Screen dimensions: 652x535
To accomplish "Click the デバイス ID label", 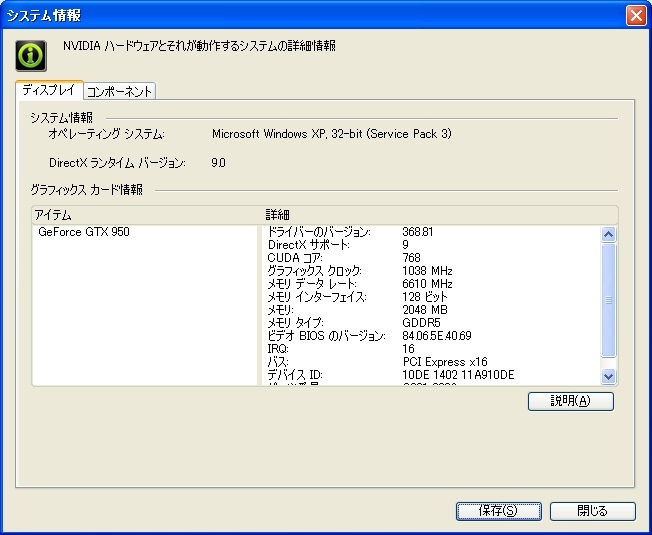I will pos(295,375).
